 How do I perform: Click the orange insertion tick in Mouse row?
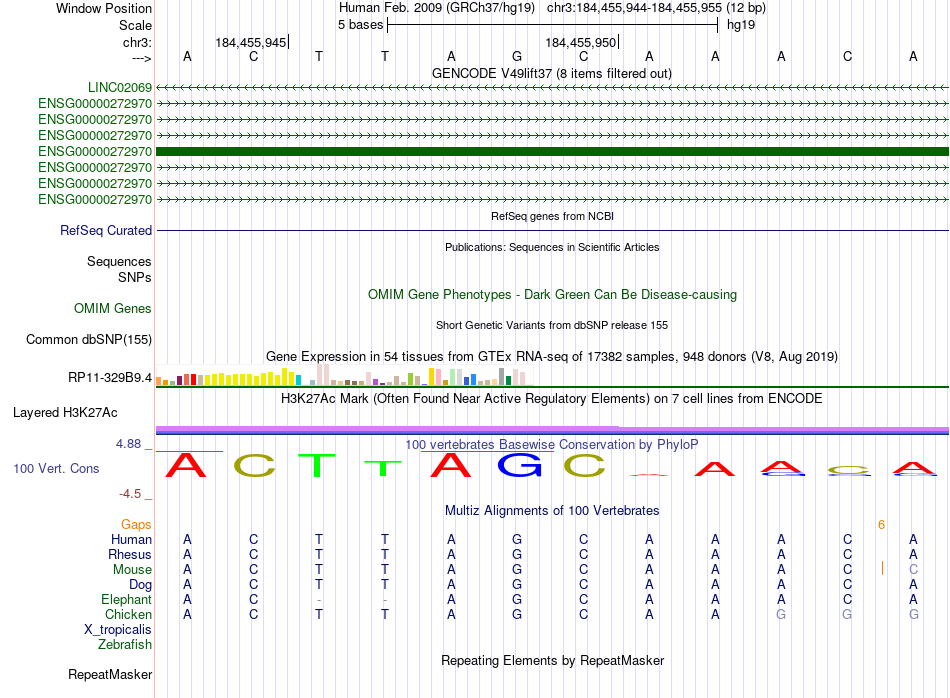tap(882, 568)
